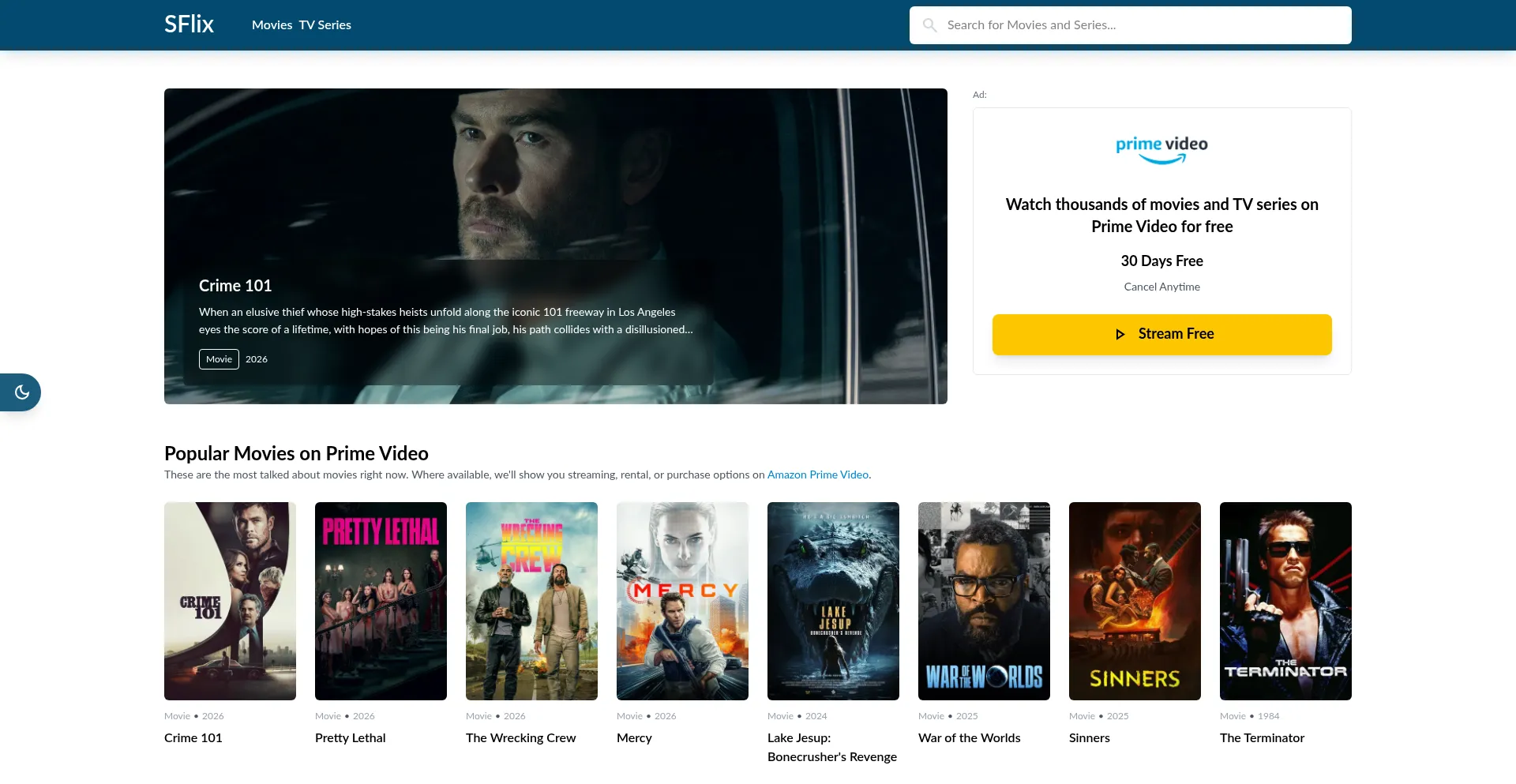
Task: Toggle dark mode with the moon icon
Action: click(22, 392)
